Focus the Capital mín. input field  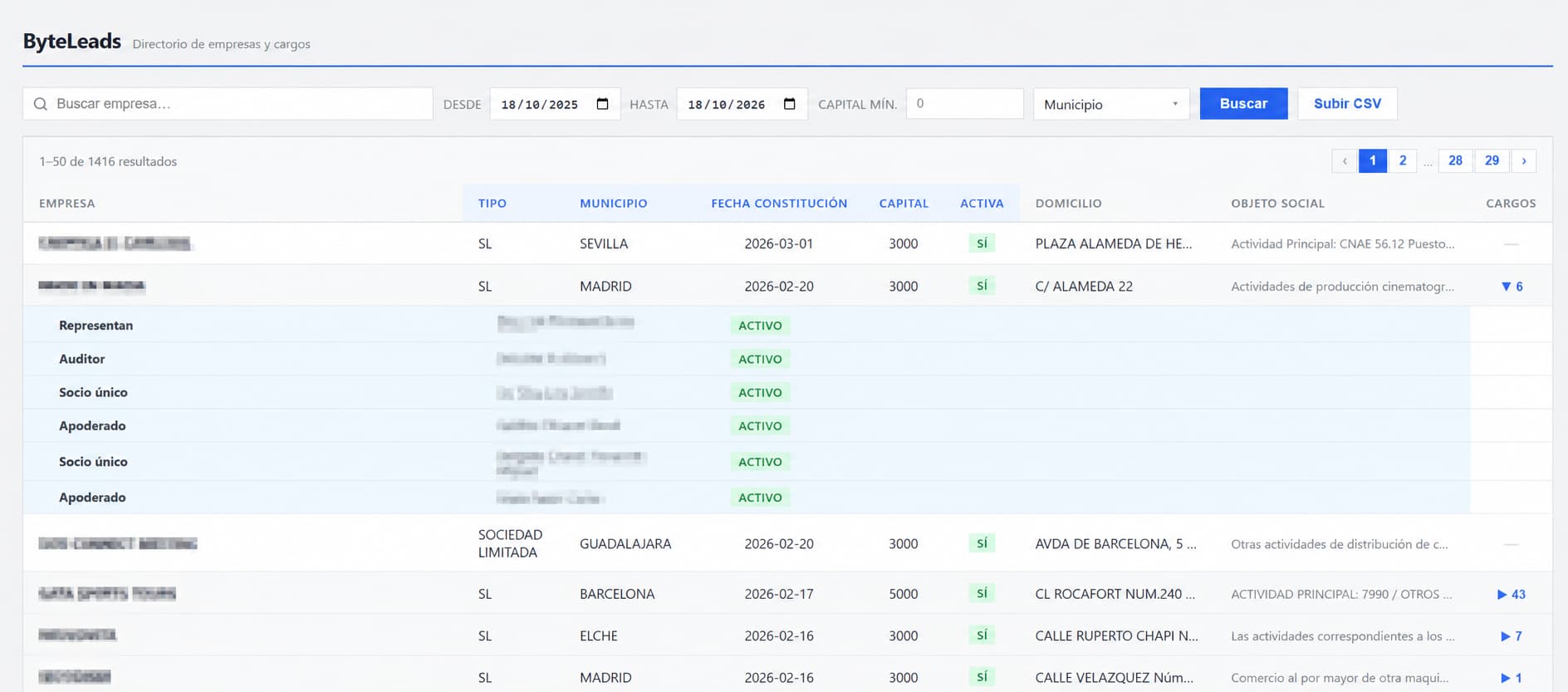click(x=964, y=104)
